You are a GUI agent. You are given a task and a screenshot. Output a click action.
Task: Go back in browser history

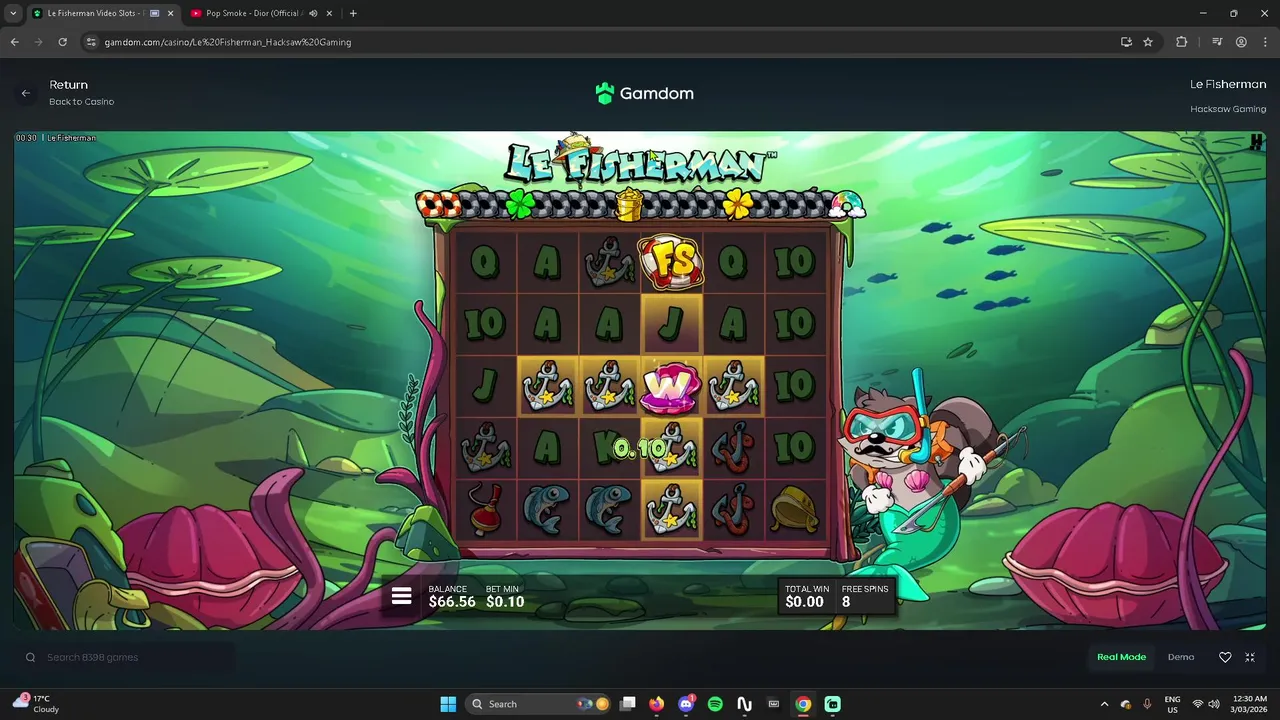point(14,42)
